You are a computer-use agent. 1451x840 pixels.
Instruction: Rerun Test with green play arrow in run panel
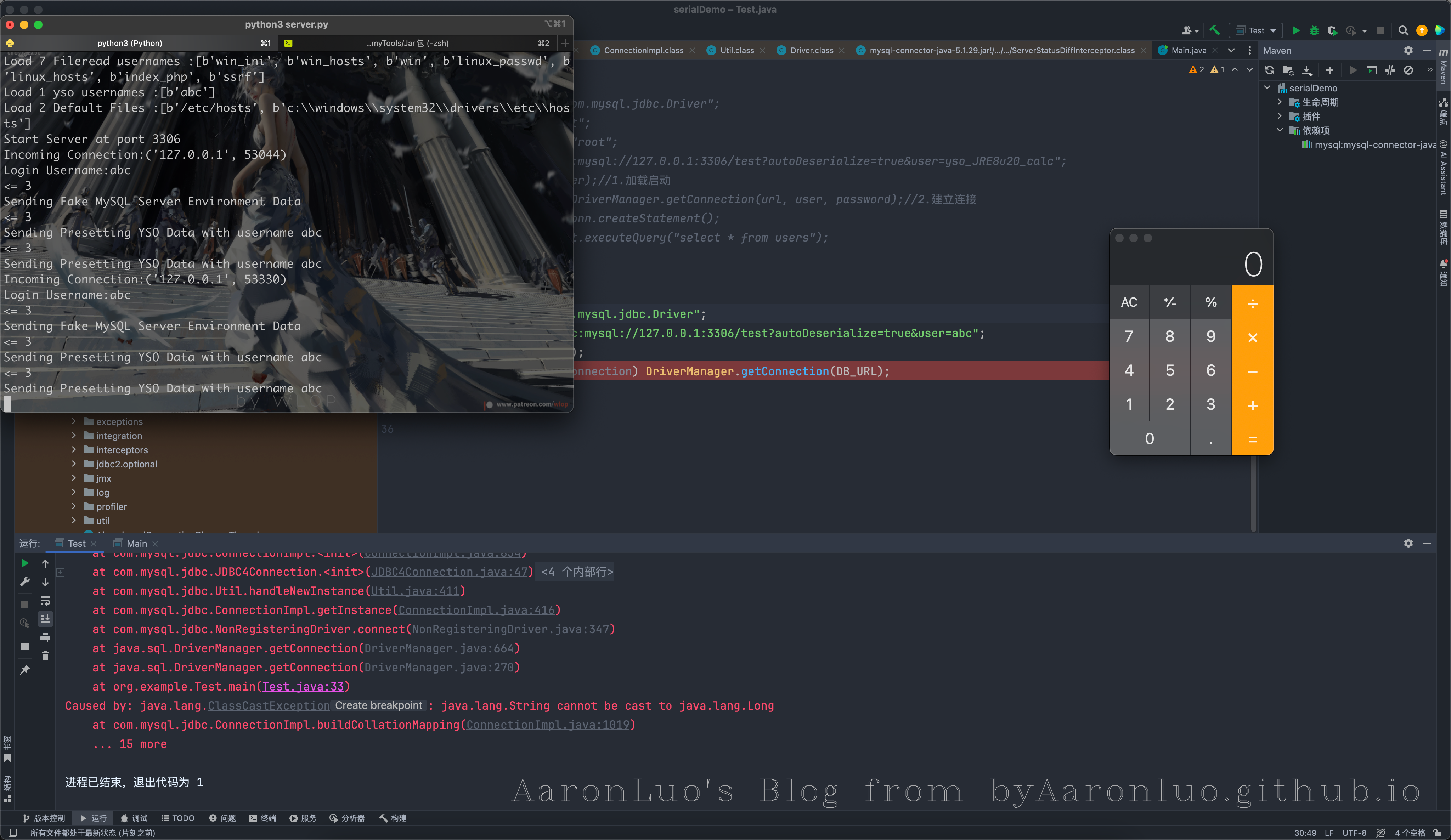[25, 563]
